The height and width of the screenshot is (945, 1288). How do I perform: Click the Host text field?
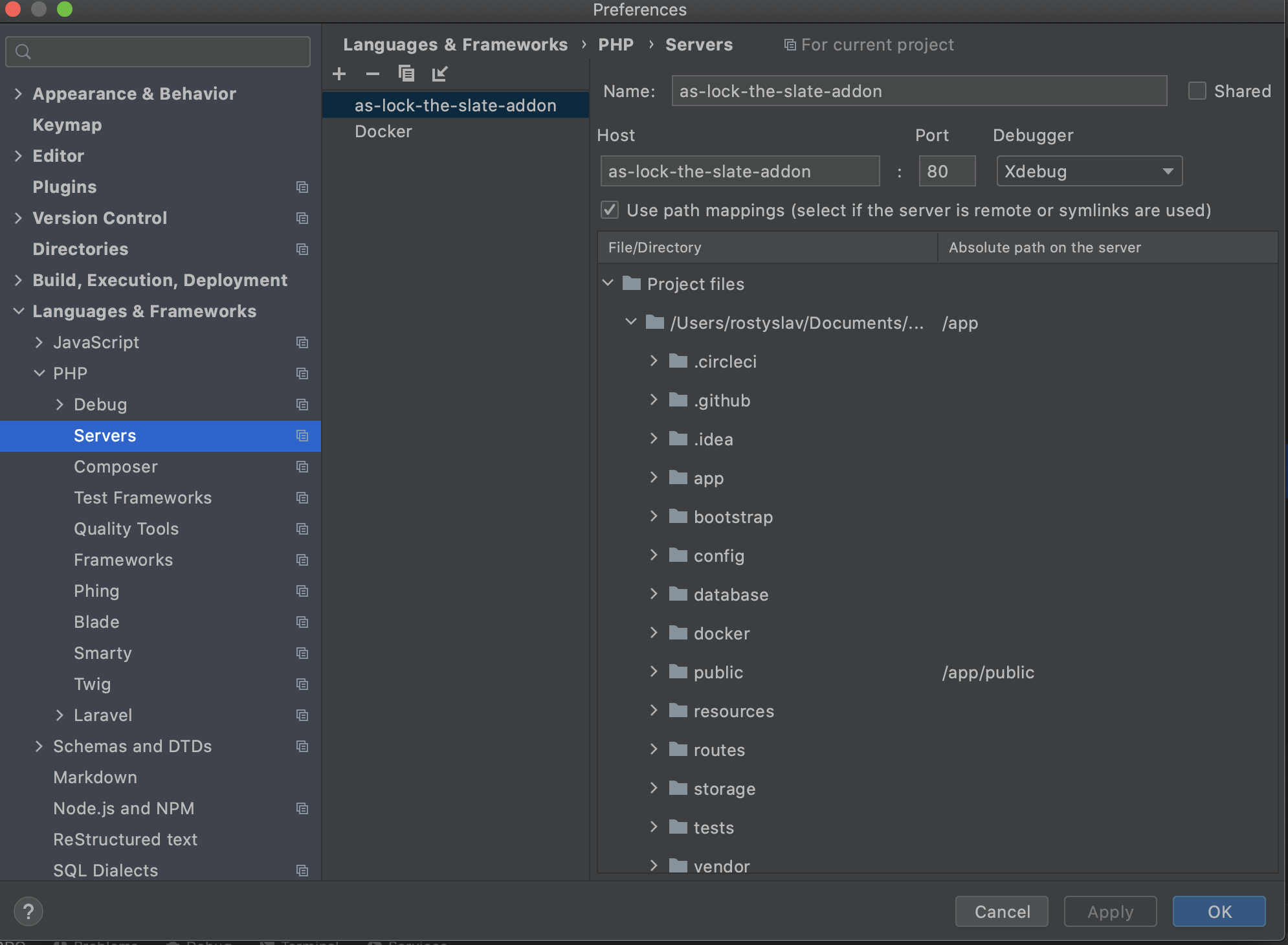(739, 172)
